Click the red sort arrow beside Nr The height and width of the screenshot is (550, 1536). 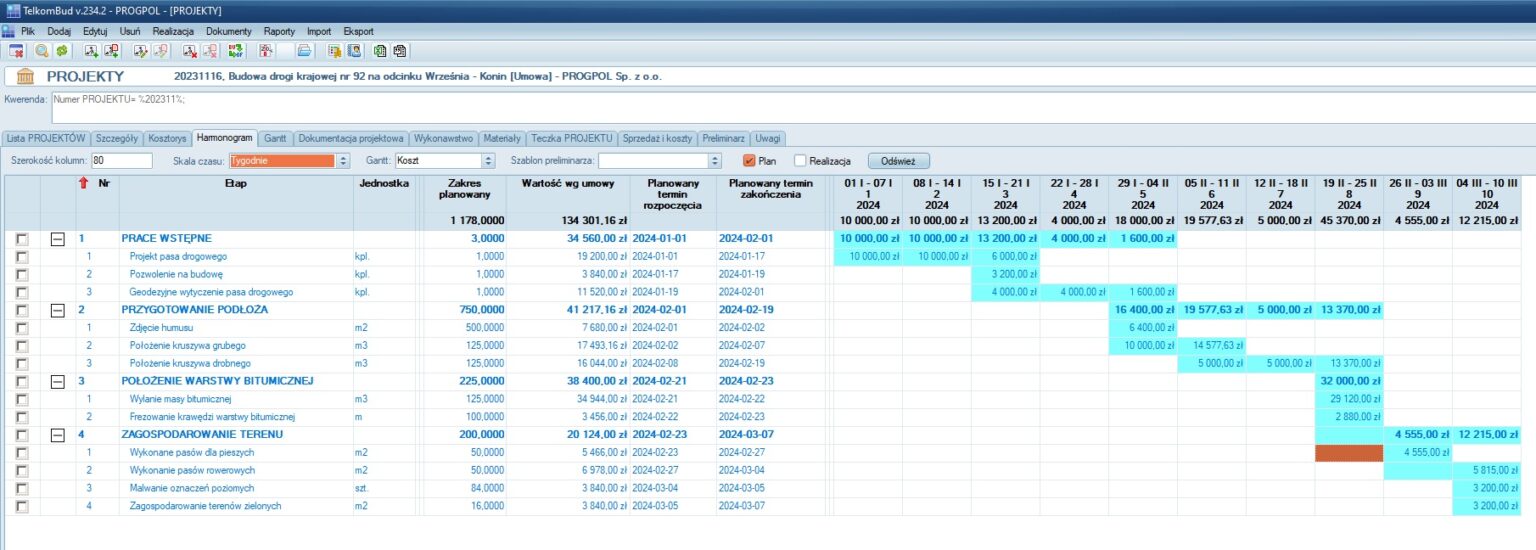83,183
